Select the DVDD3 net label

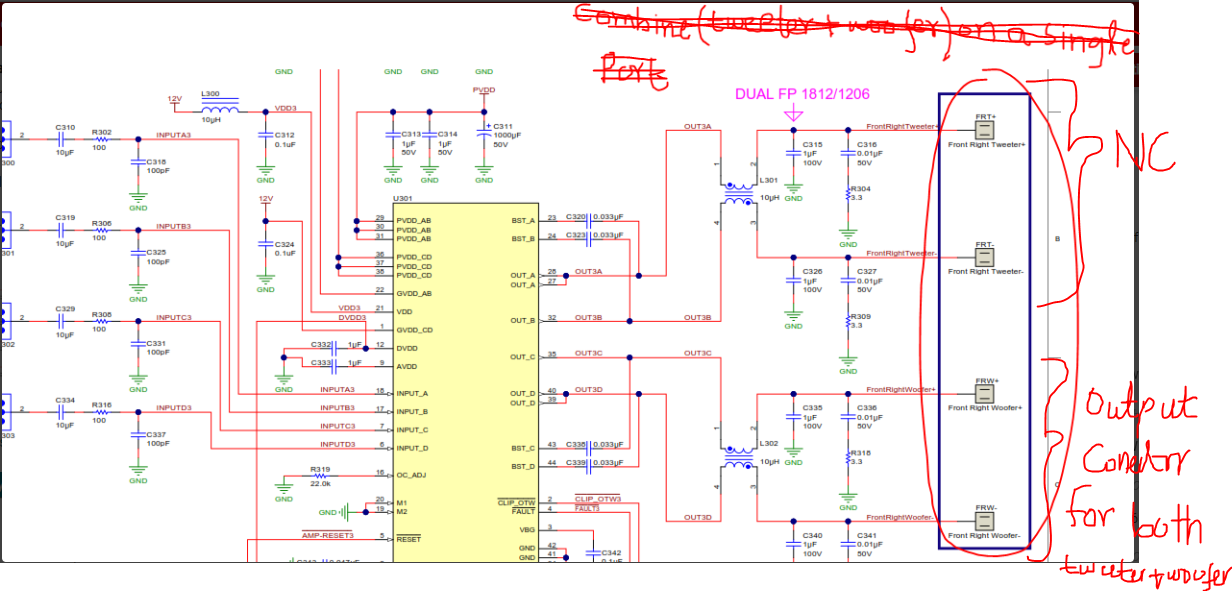351,317
